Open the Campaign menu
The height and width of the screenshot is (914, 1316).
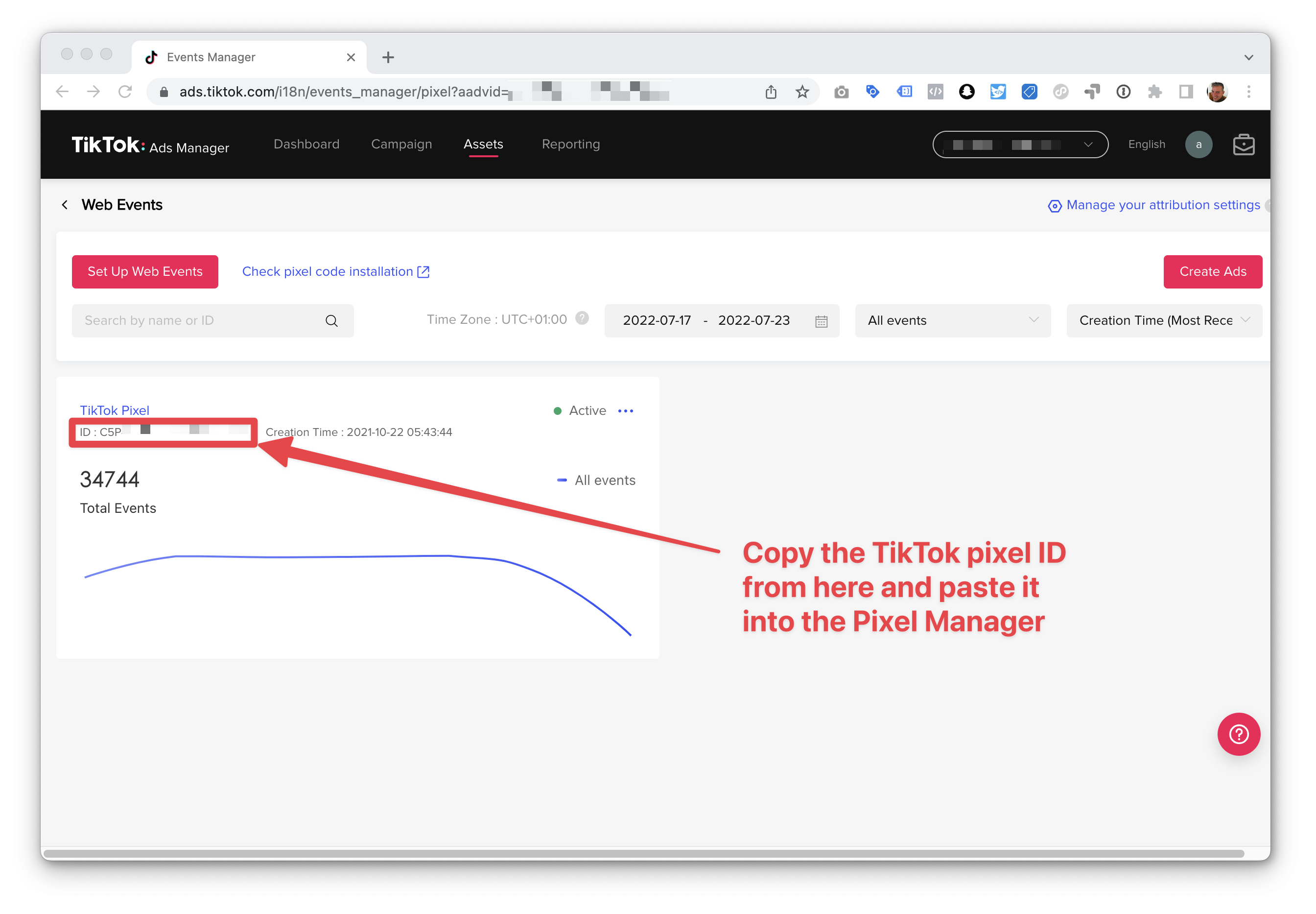(401, 144)
